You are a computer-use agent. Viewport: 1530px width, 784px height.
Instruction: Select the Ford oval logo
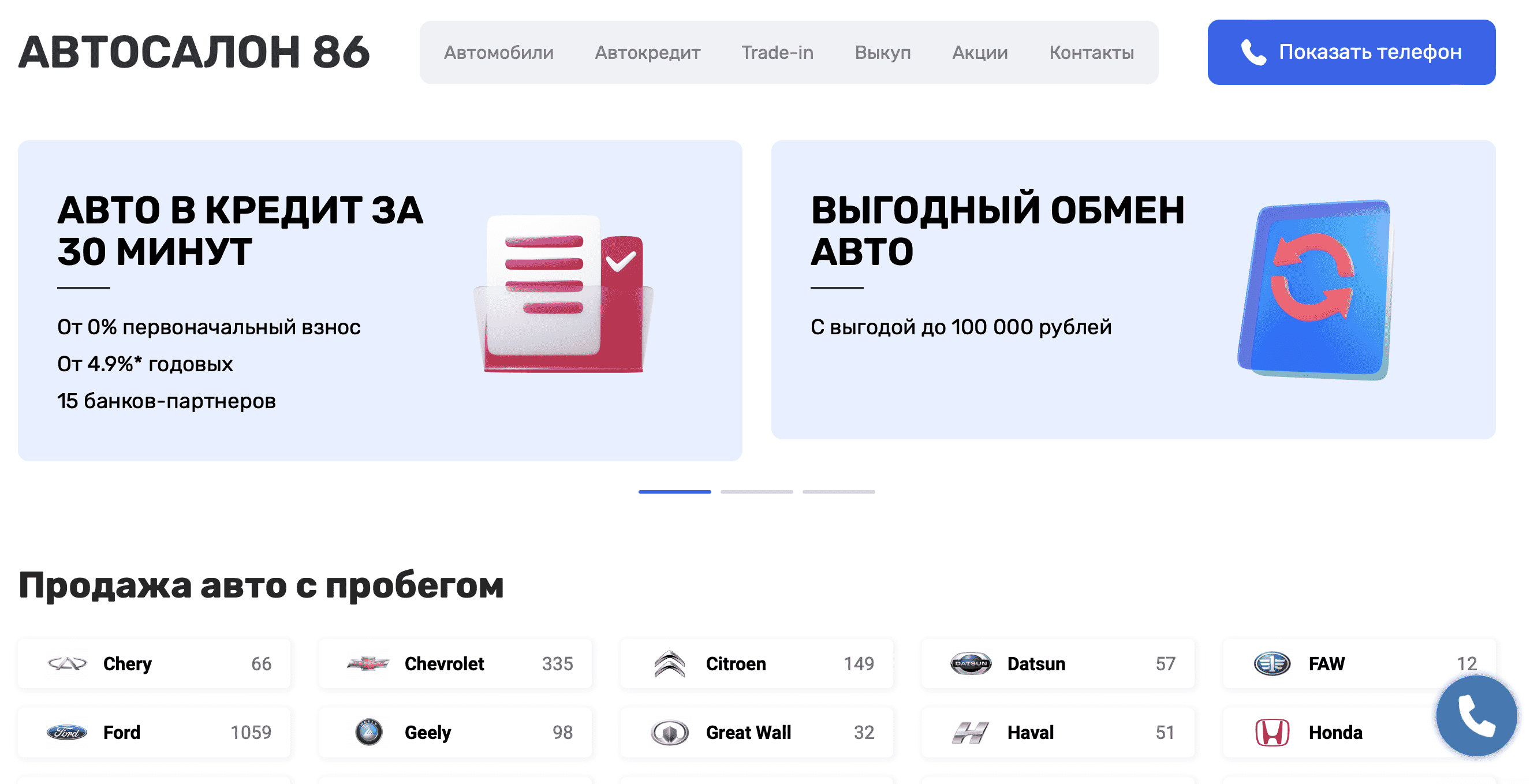(67, 732)
